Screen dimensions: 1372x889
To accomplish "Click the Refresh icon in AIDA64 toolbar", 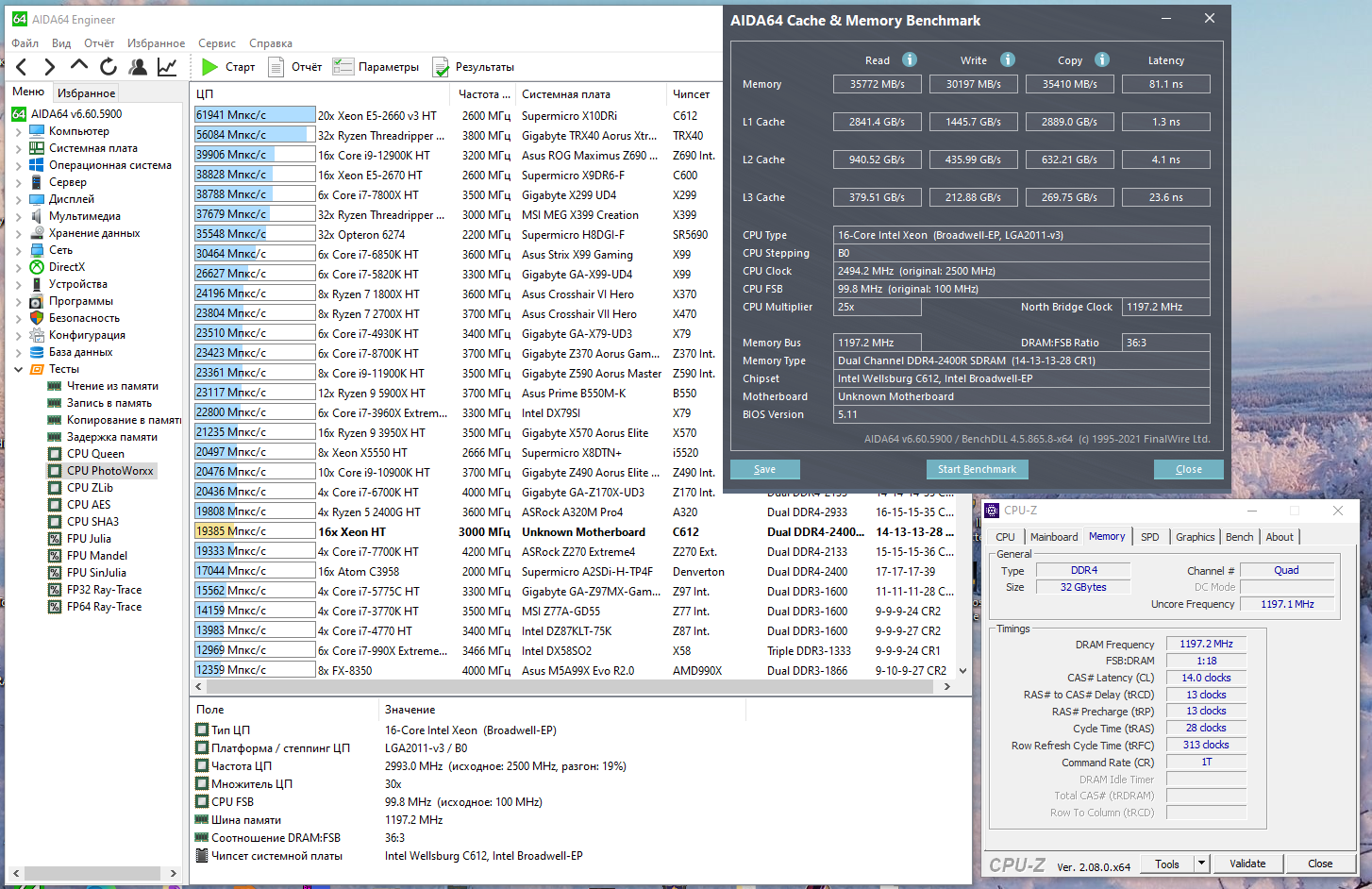I will 109,67.
